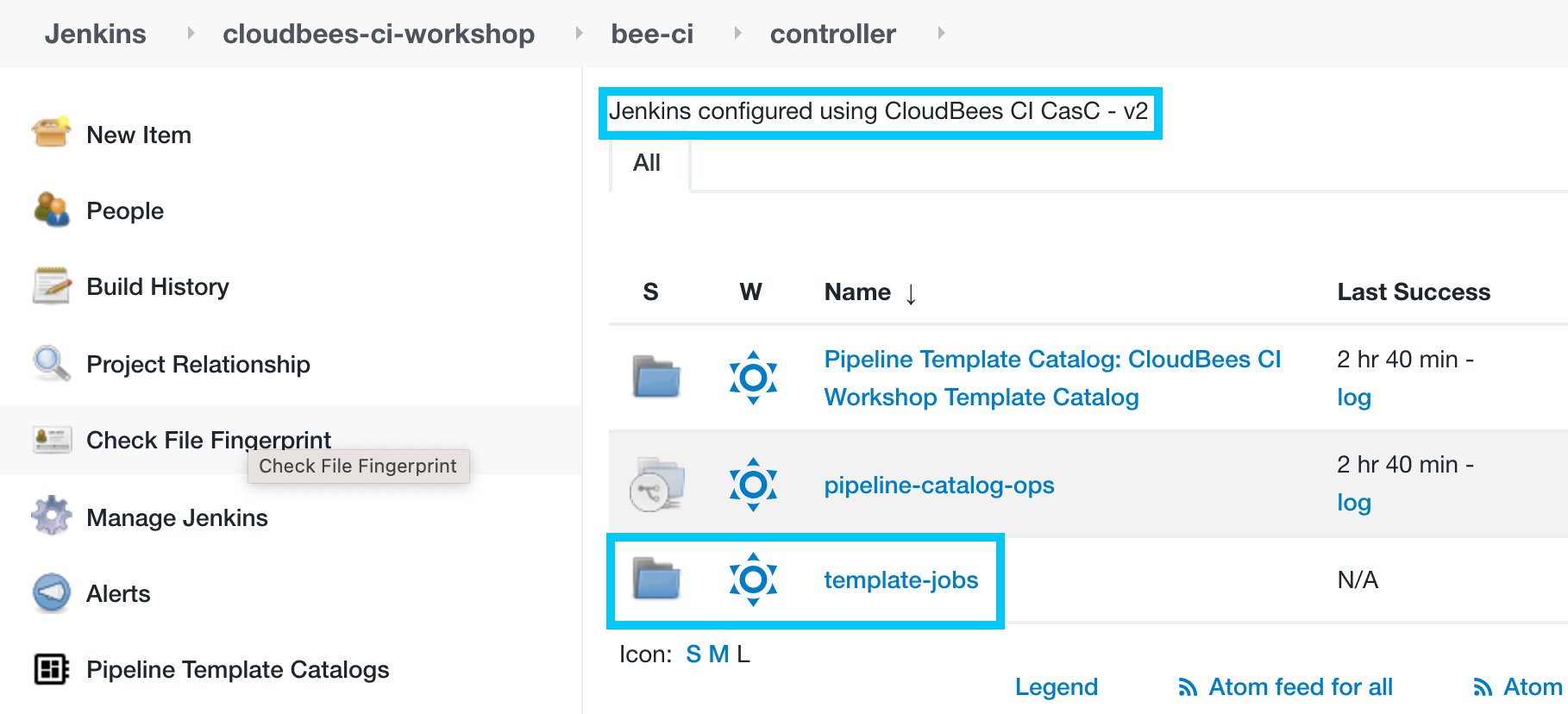This screenshot has height=714, width=1568.
Task: Open the People icon in sidebar
Action: point(51,210)
